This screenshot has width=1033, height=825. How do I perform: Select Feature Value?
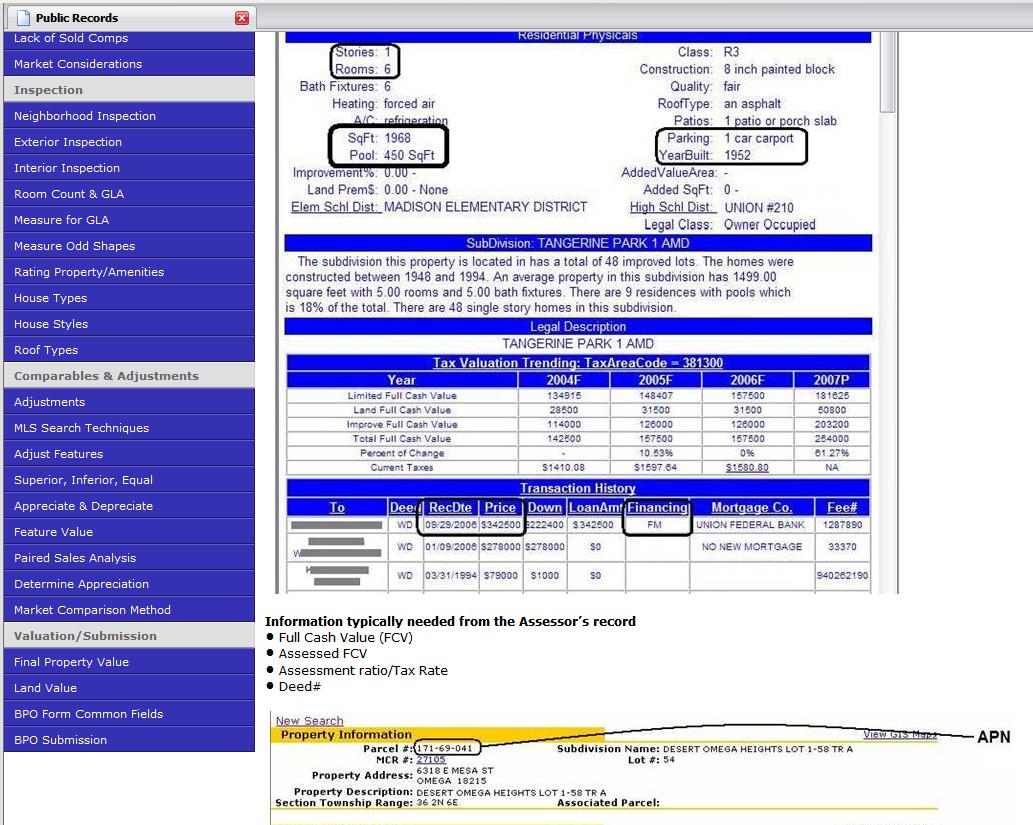[129, 532]
